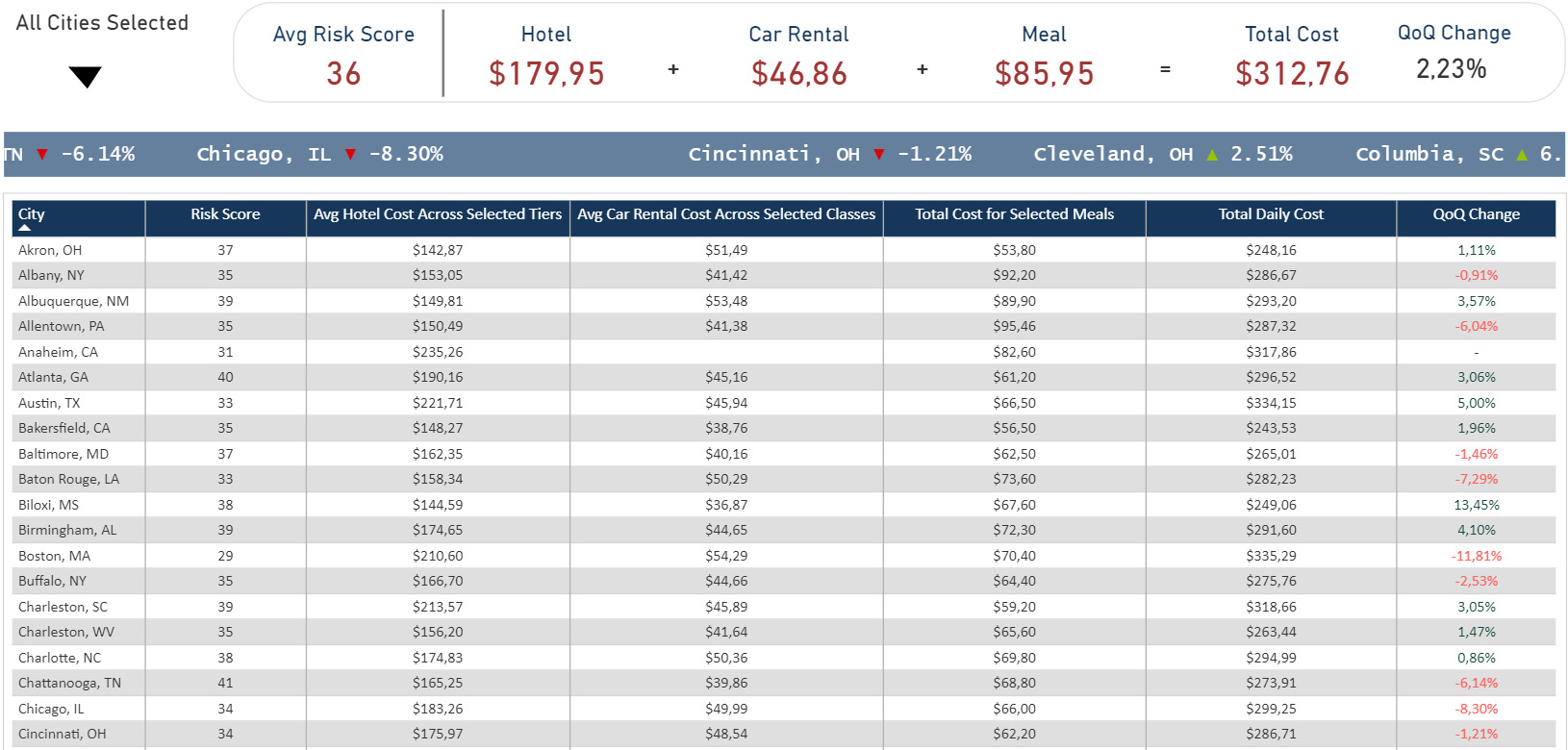The image size is (1568, 750).
Task: Sort table by Risk Score column header
Action: coord(225,214)
